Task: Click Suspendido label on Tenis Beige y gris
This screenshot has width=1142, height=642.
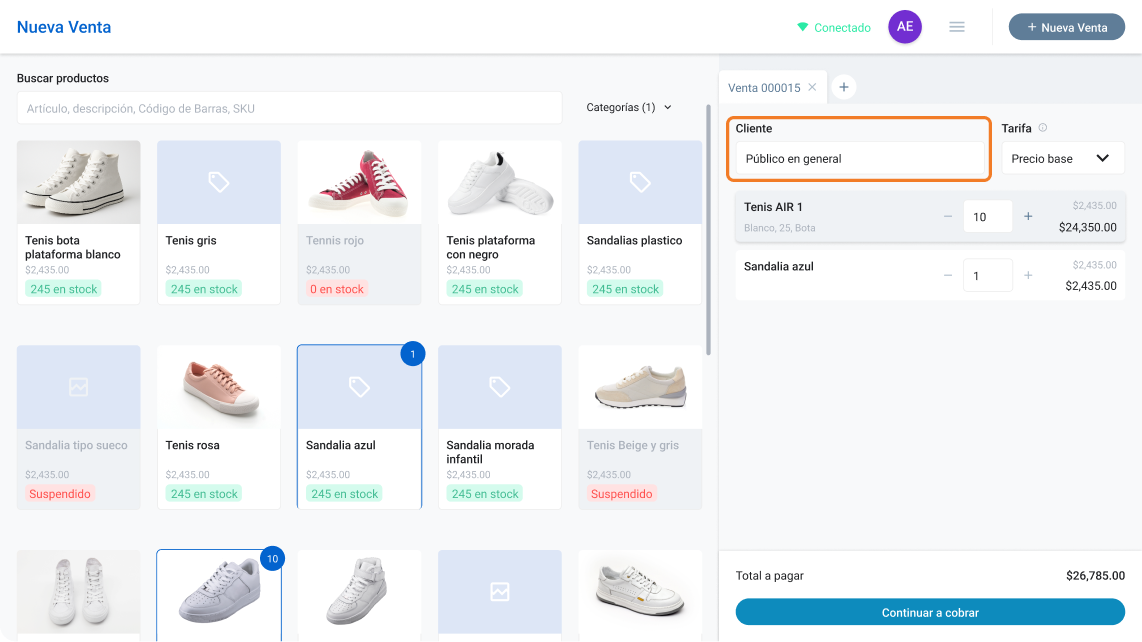Action: click(621, 494)
